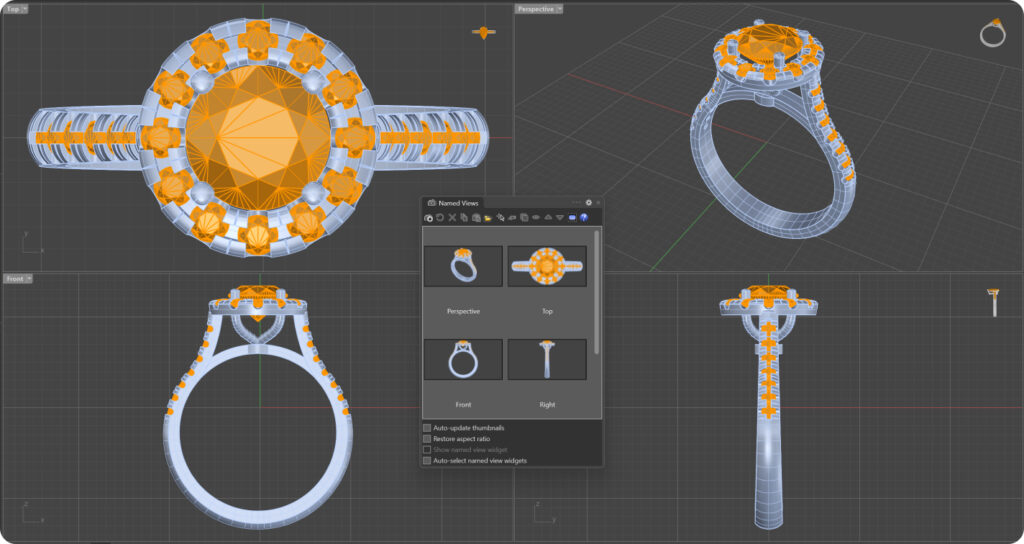The image size is (1024, 544).
Task: Click the copy named view icon
Action: (464, 217)
